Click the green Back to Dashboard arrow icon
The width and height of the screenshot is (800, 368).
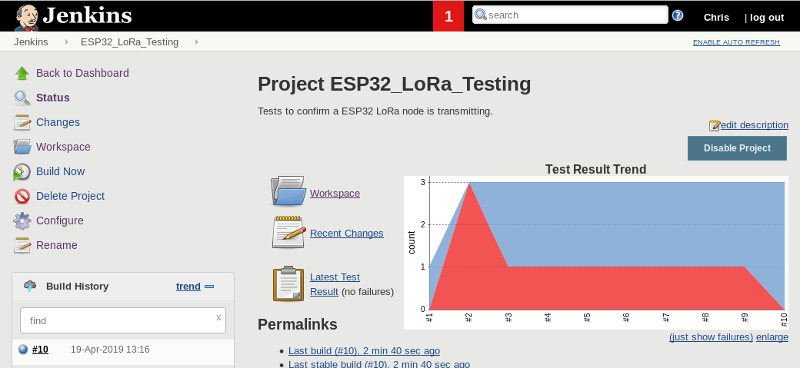tap(22, 73)
